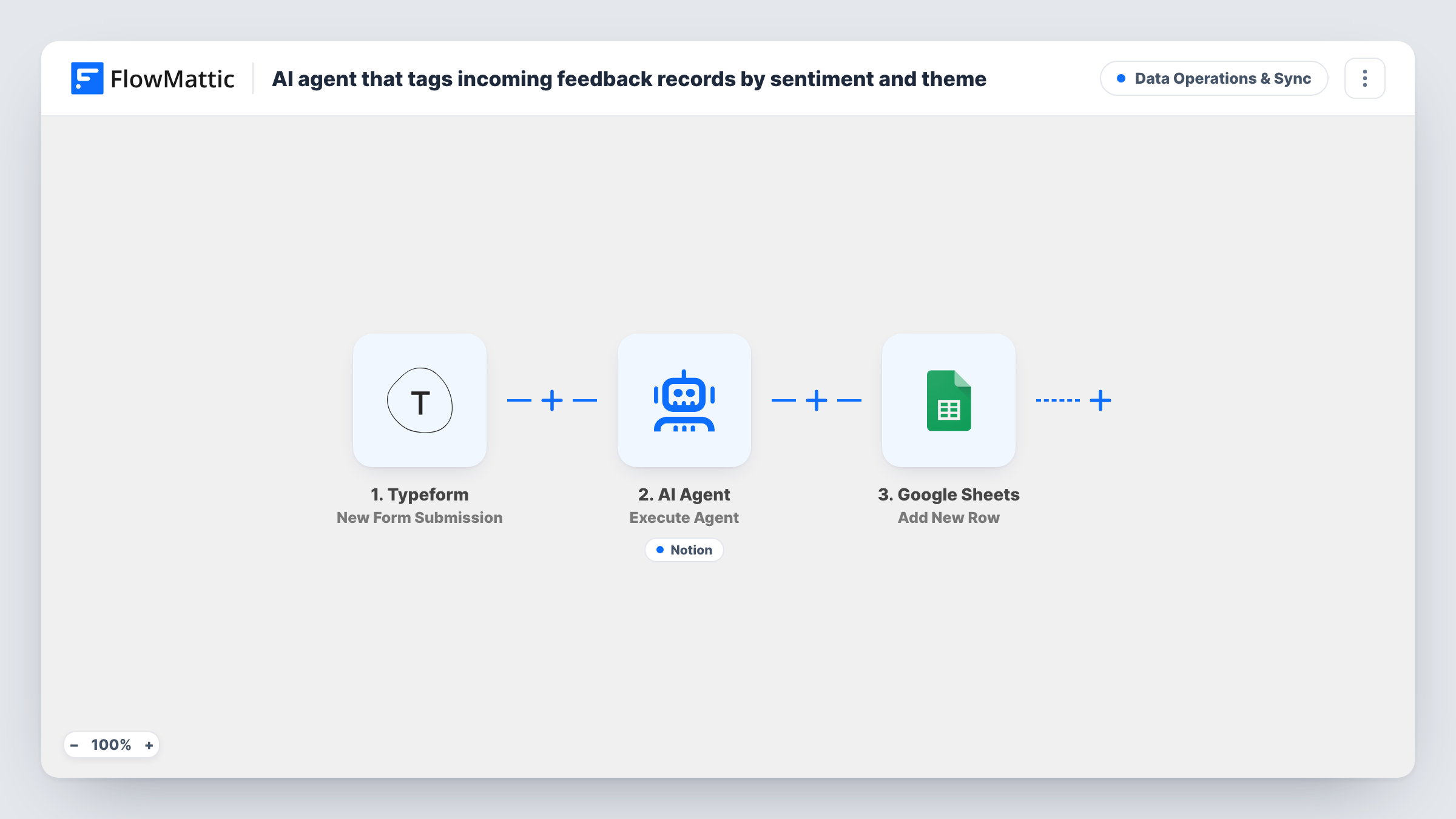Select the 'Execute Agent' label
1456x819 pixels.
684,517
